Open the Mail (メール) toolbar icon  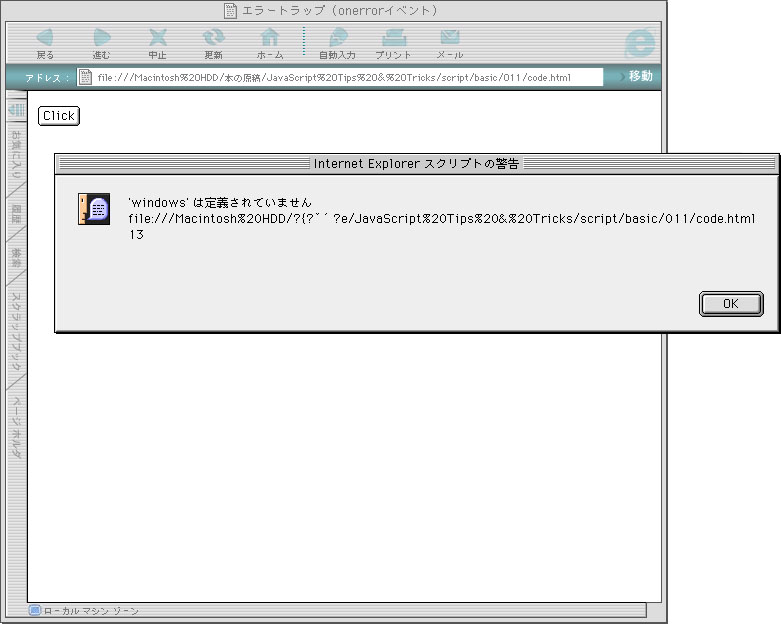coord(450,38)
